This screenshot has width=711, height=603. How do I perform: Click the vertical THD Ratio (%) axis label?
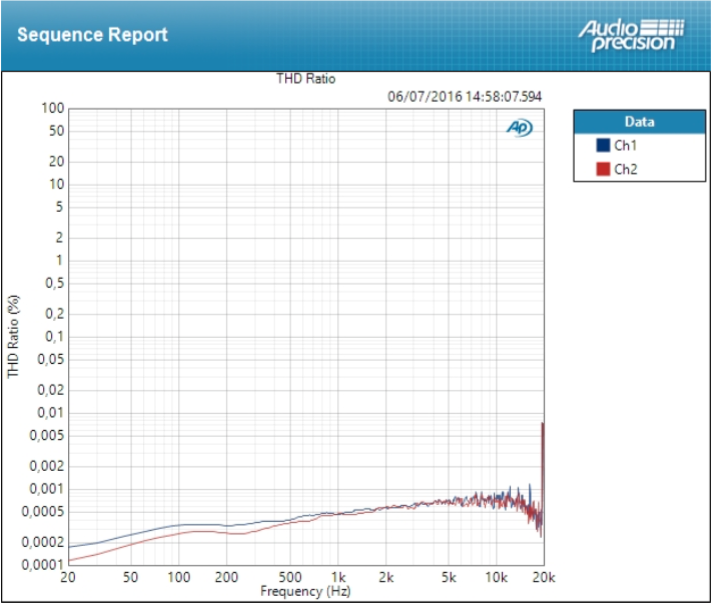[14, 336]
